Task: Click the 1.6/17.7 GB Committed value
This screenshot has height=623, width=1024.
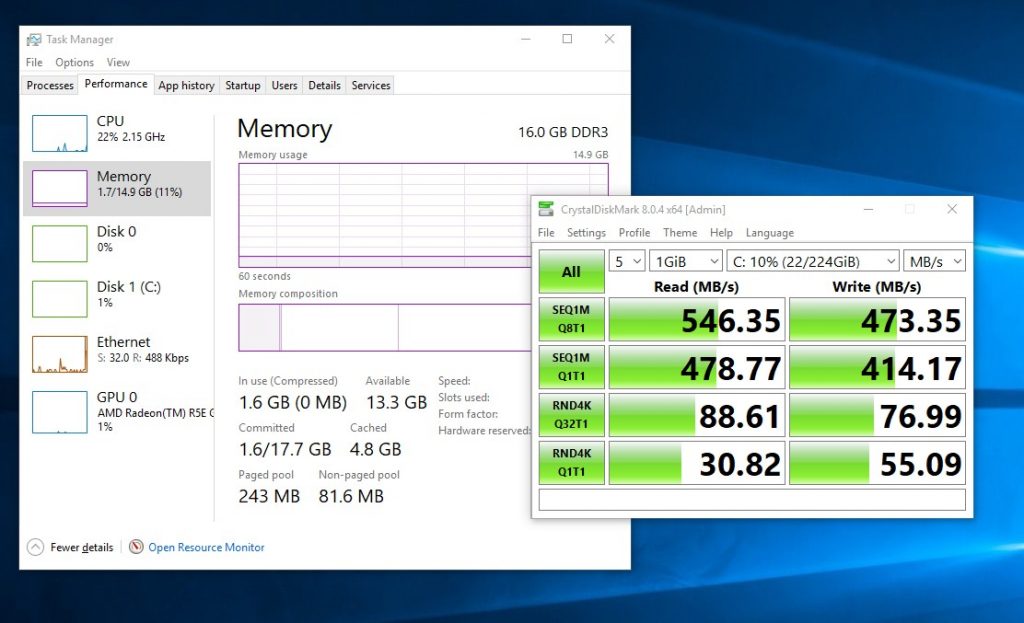Action: pyautogui.click(x=285, y=449)
